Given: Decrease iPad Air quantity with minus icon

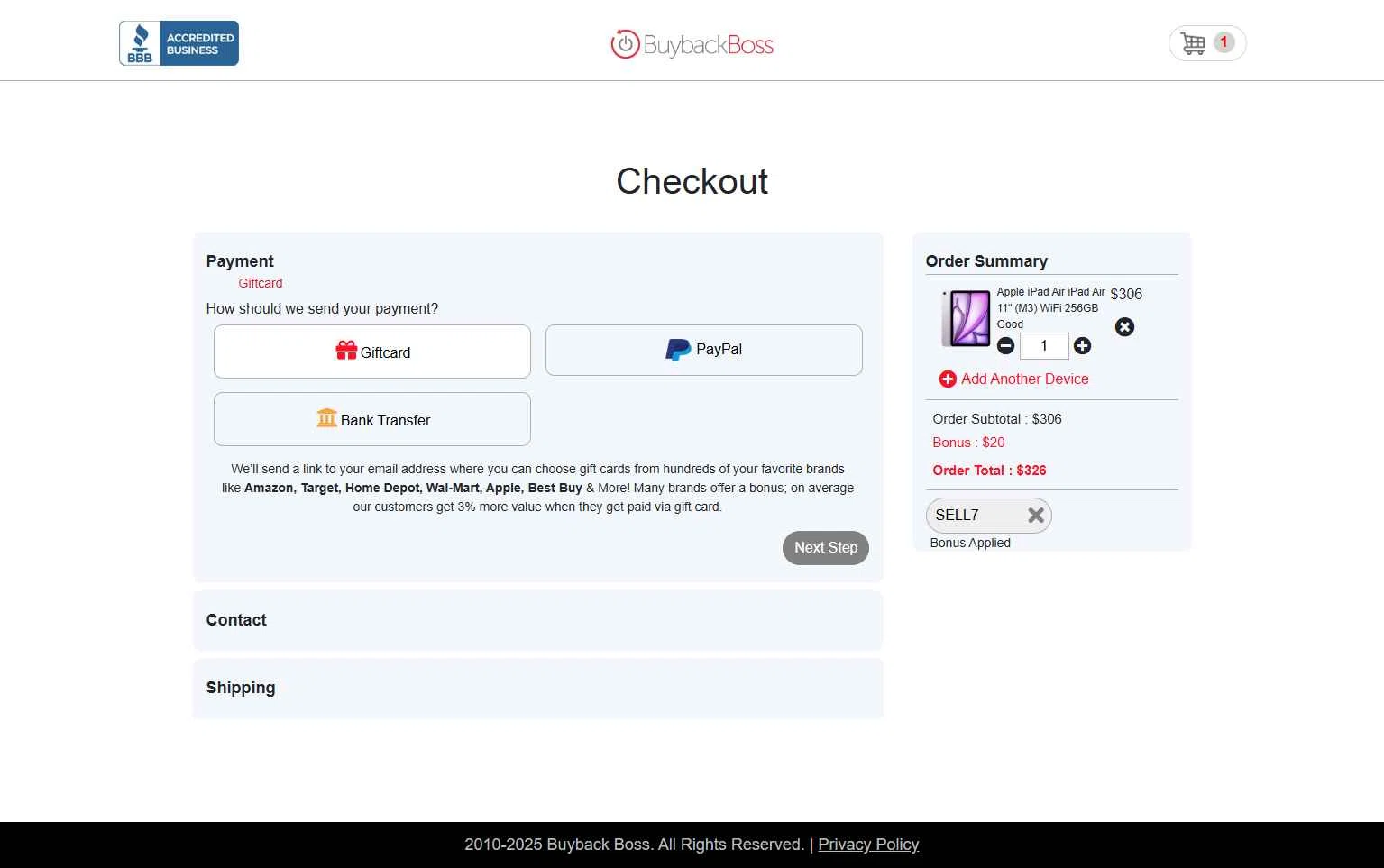Looking at the screenshot, I should coord(1006,345).
